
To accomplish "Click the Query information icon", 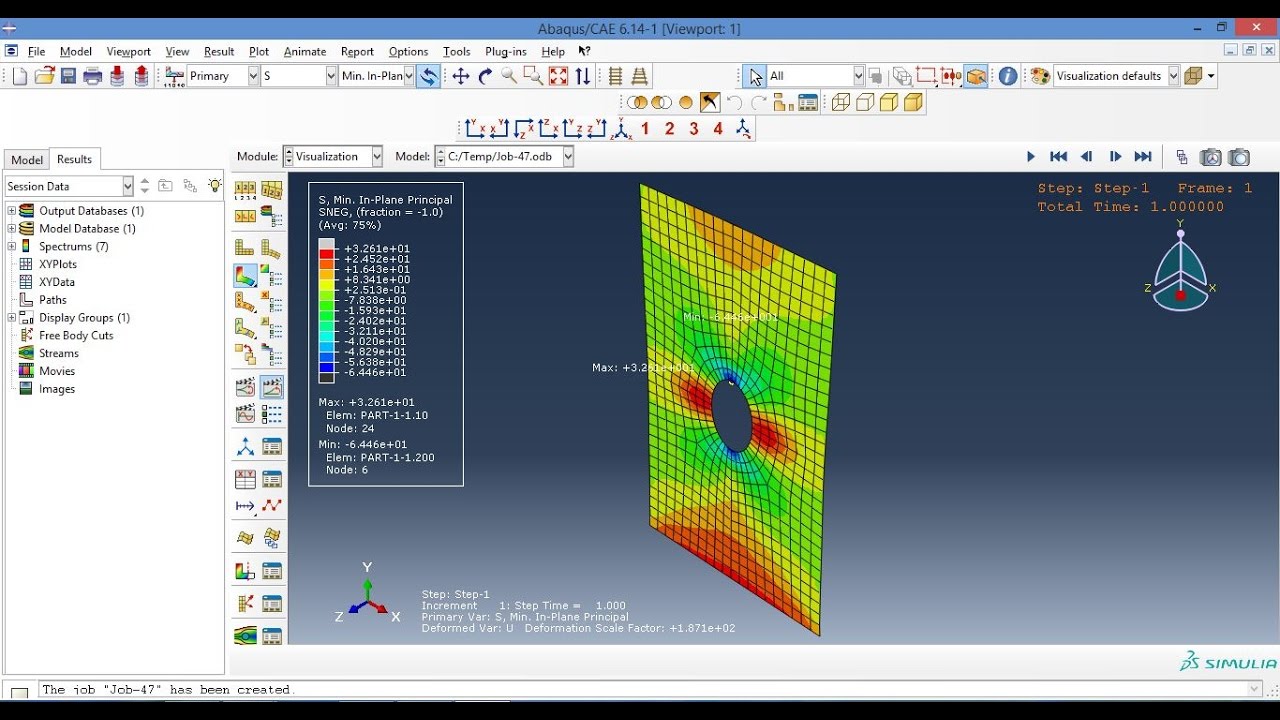I will coord(1008,76).
